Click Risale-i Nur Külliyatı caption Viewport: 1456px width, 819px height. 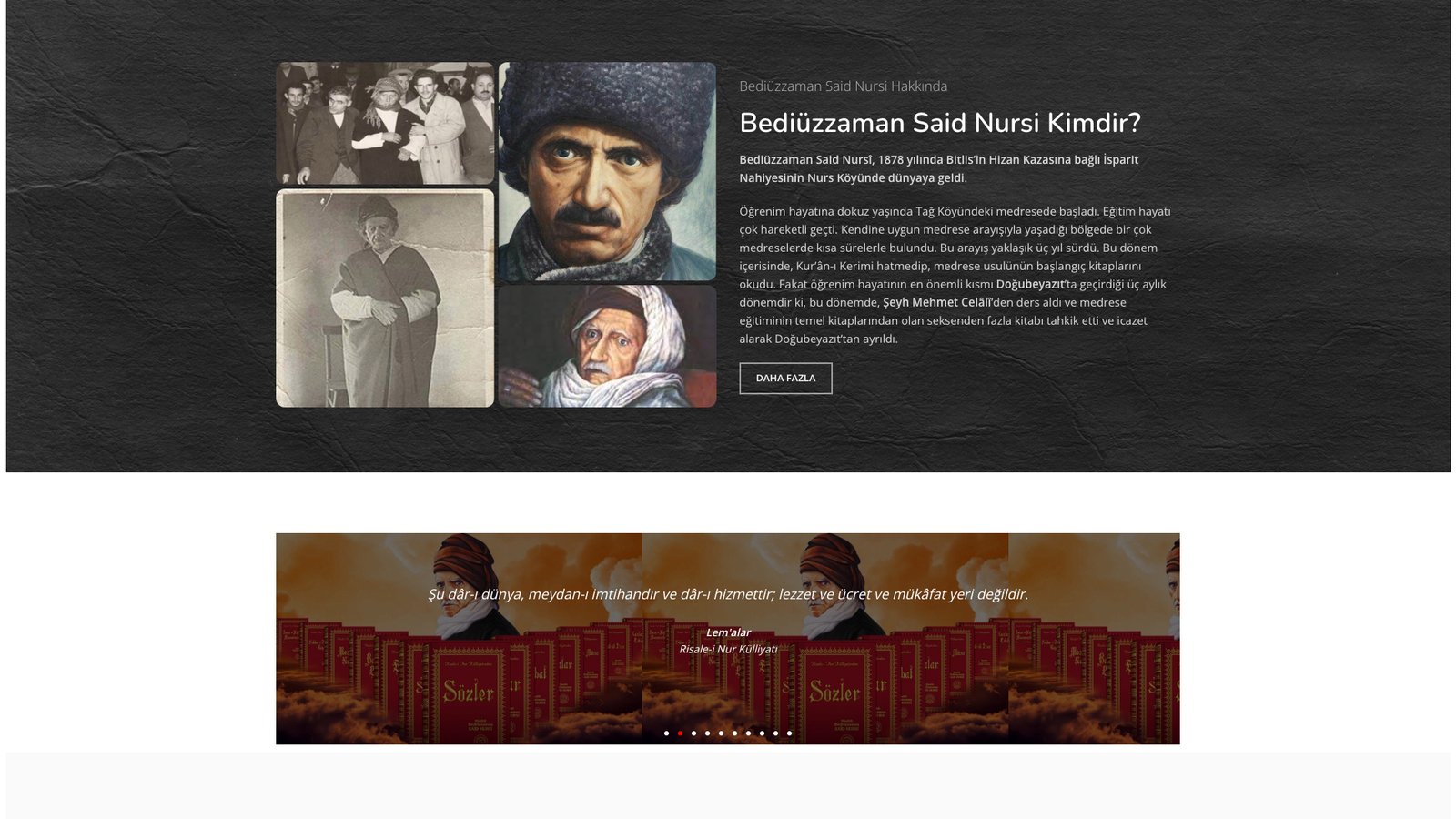[x=728, y=649]
